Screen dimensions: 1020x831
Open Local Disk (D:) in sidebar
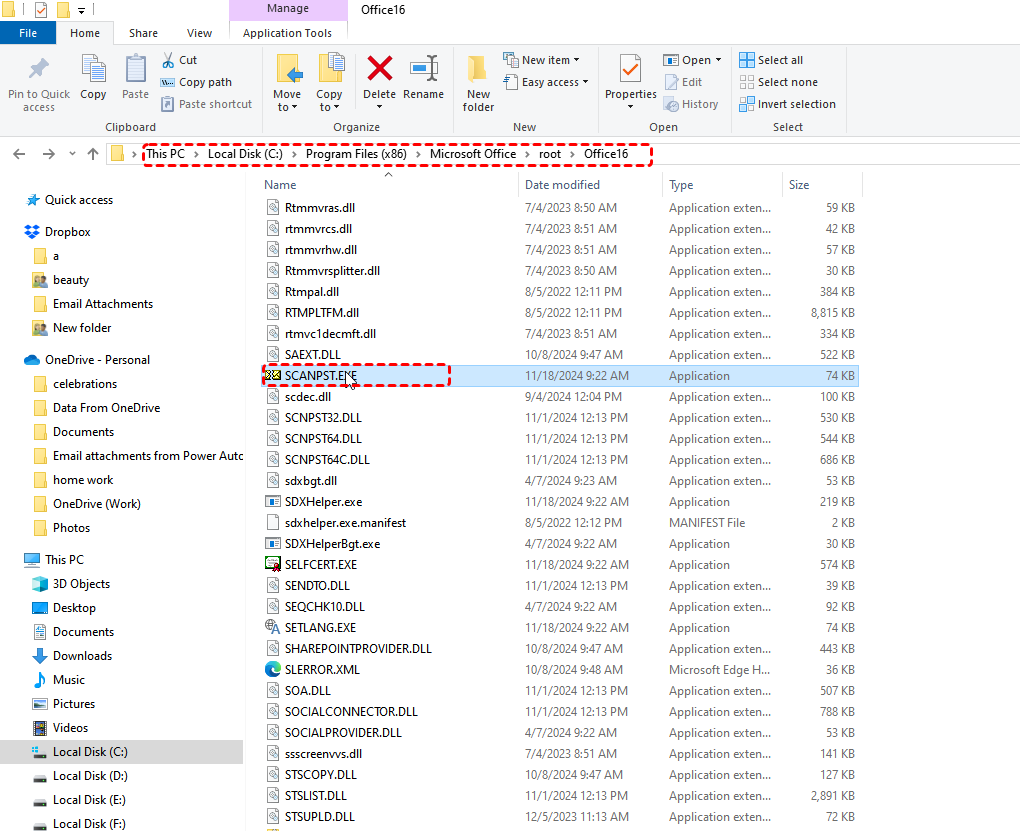tap(90, 776)
